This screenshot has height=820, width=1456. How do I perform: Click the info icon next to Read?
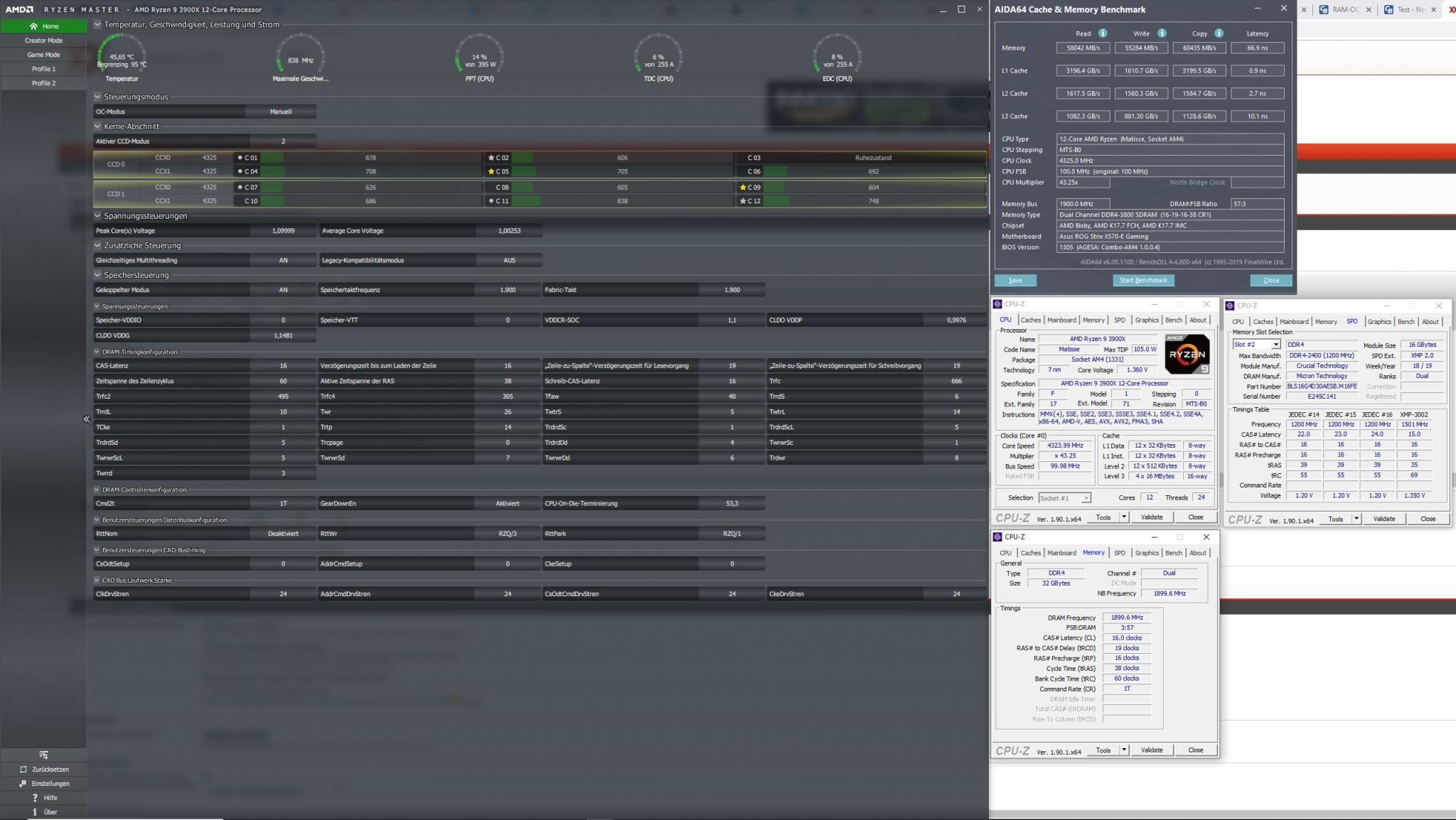pos(1103,33)
